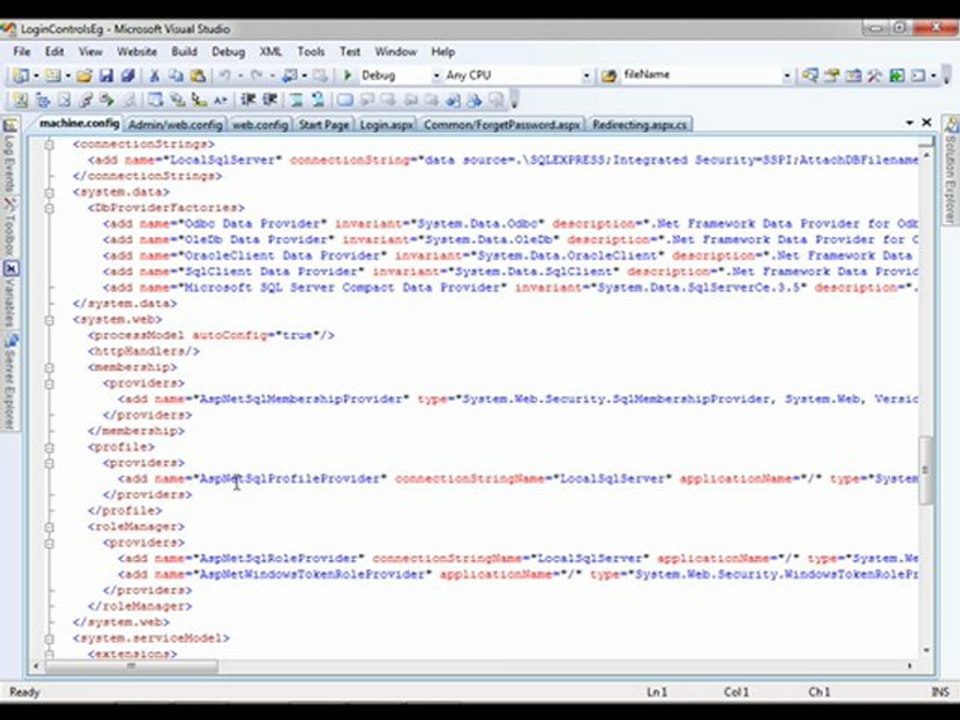Click the horizontal scrollbar thumb
This screenshot has width=960, height=720.
[x=131, y=666]
